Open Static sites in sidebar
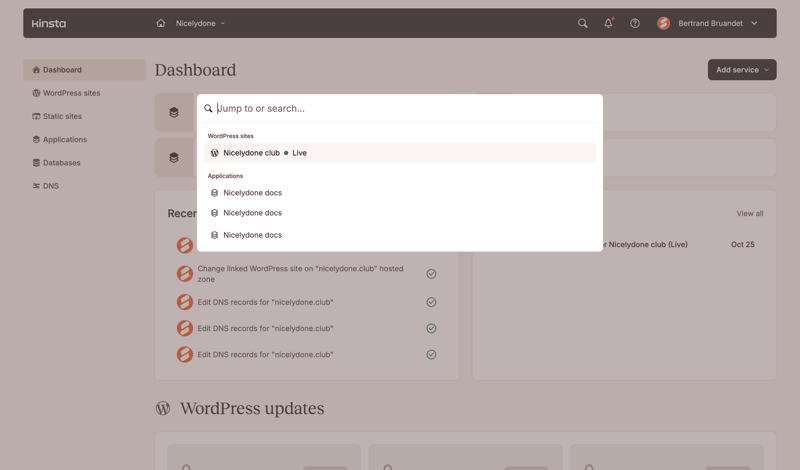This screenshot has height=470, width=800. (x=62, y=116)
